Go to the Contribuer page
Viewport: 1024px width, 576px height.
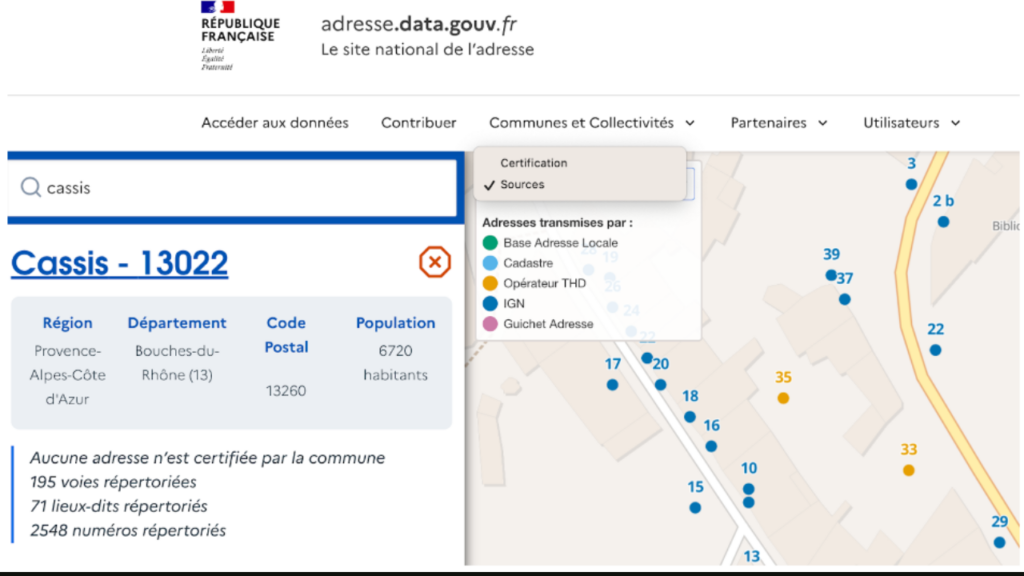[x=419, y=123]
